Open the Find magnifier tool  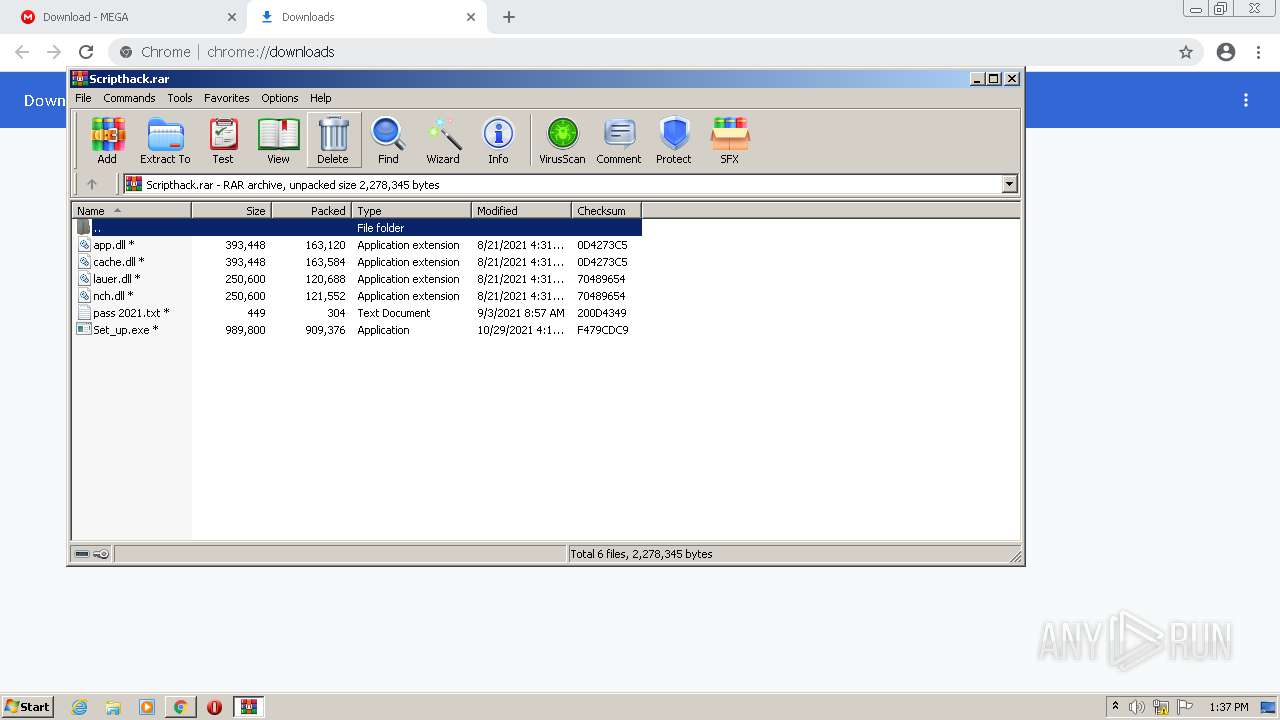click(x=388, y=140)
